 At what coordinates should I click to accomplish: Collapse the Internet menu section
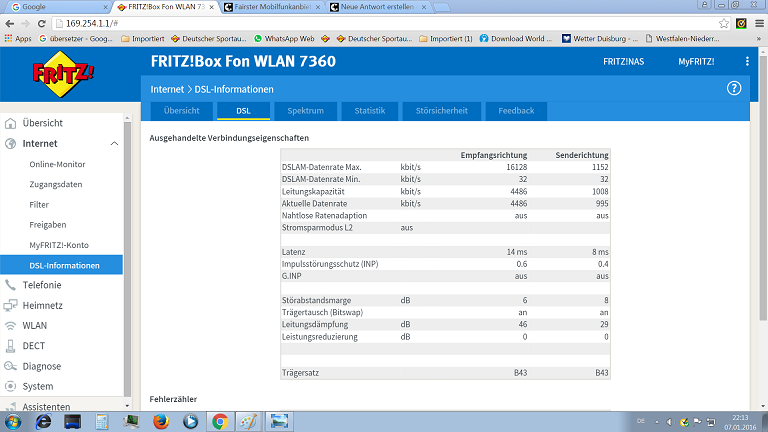[x=113, y=144]
